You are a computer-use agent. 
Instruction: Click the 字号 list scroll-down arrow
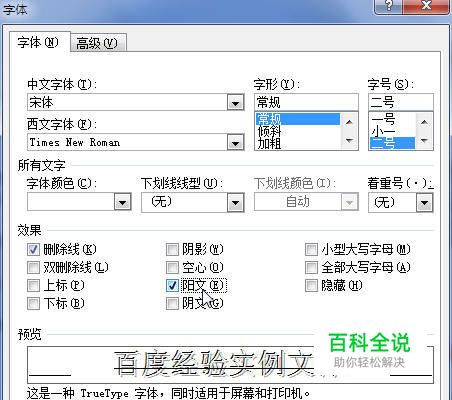[x=424, y=140]
